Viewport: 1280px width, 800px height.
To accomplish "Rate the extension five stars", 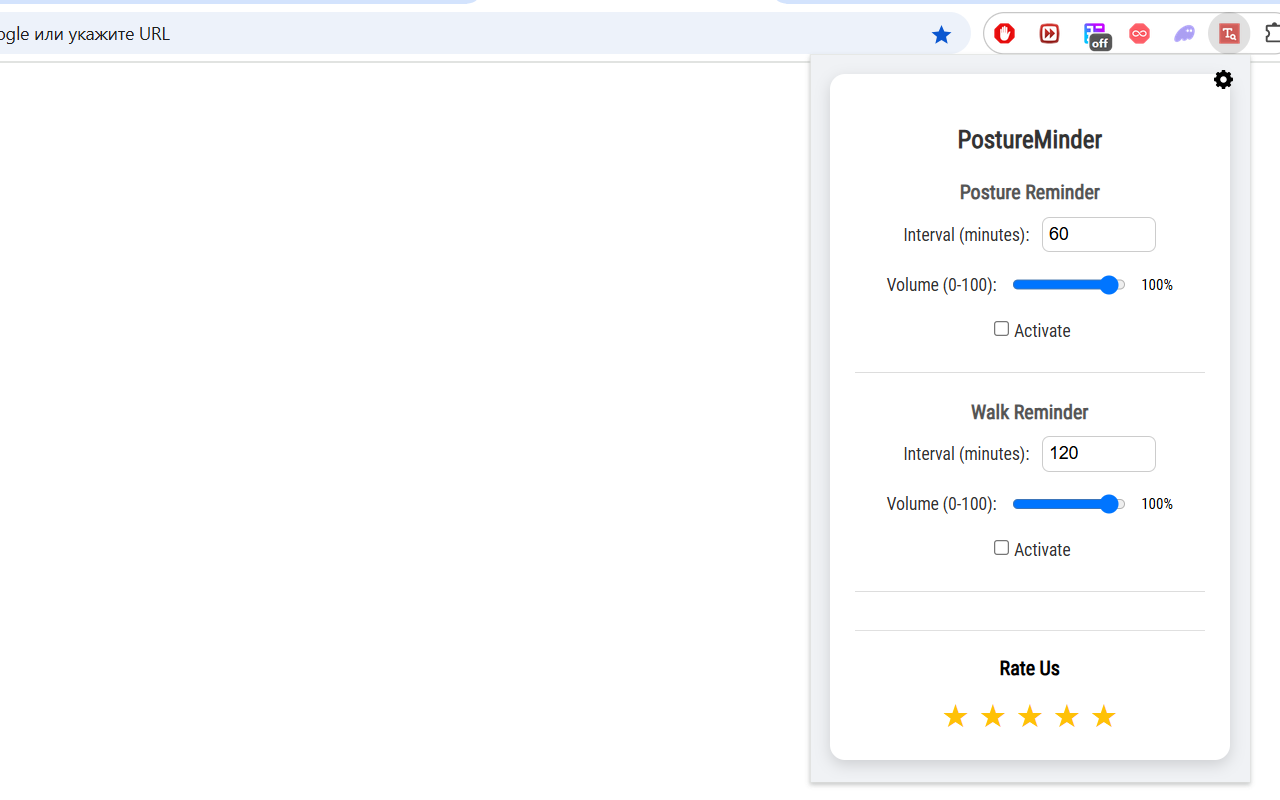I will tap(1104, 716).
